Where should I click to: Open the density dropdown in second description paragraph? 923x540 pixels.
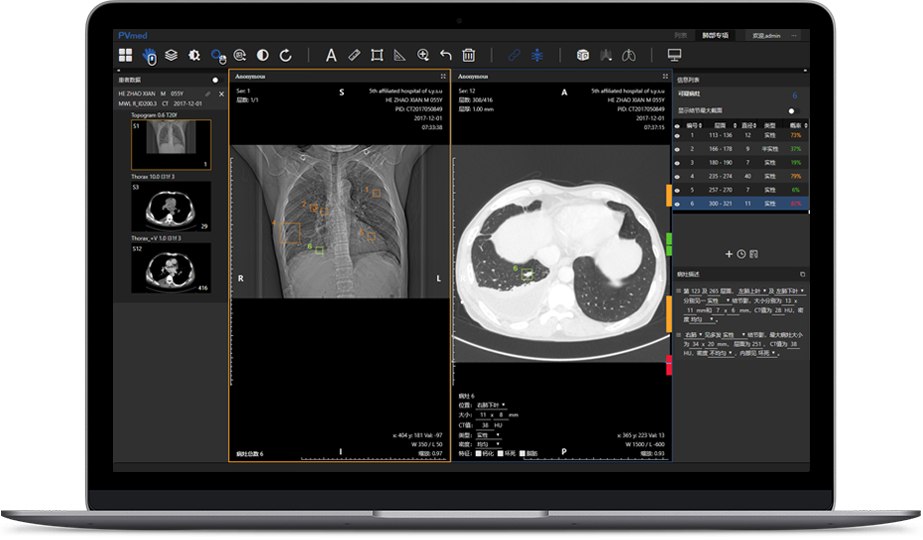tap(721, 353)
